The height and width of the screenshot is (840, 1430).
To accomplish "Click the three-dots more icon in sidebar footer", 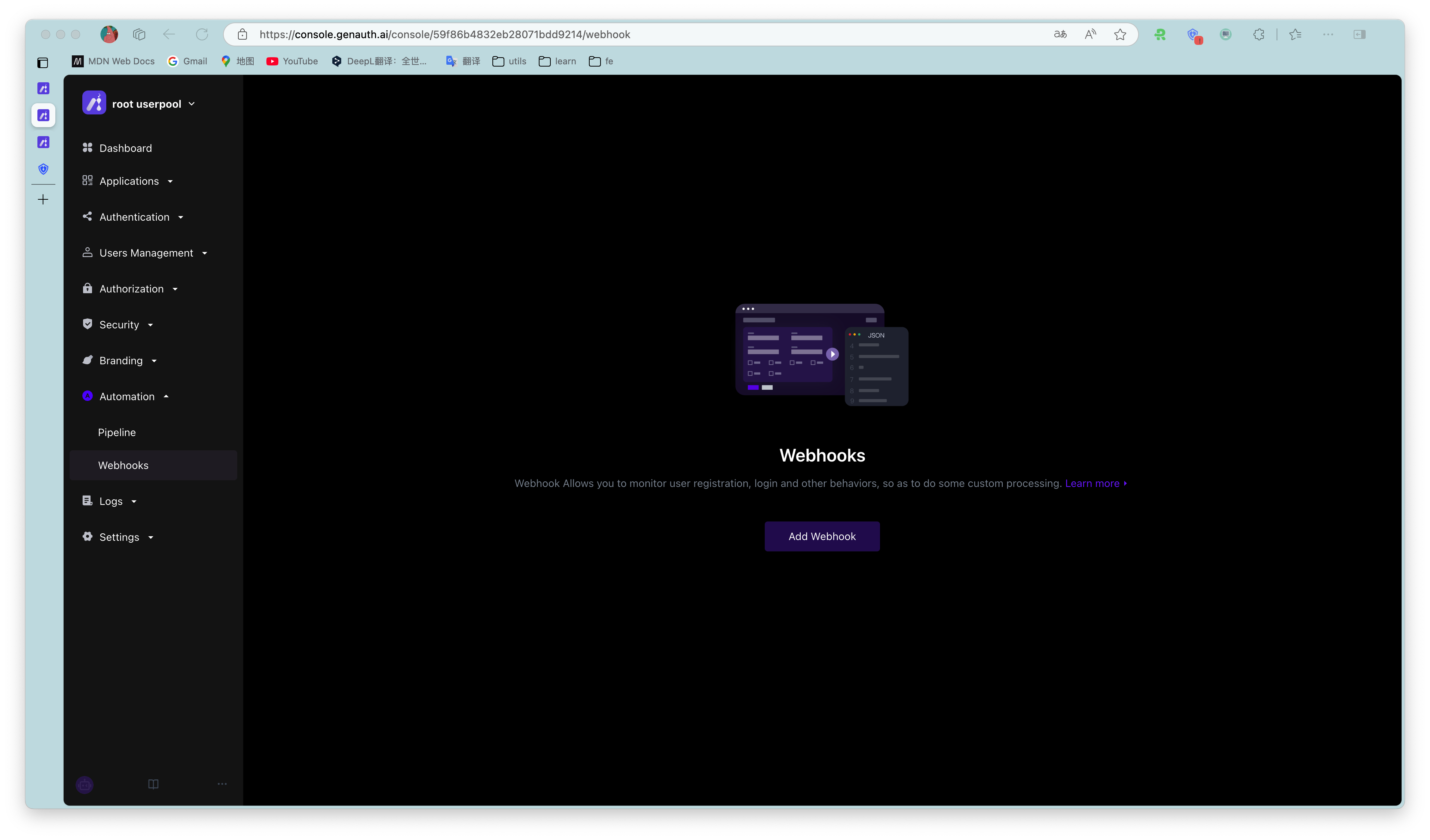I will pos(222,784).
